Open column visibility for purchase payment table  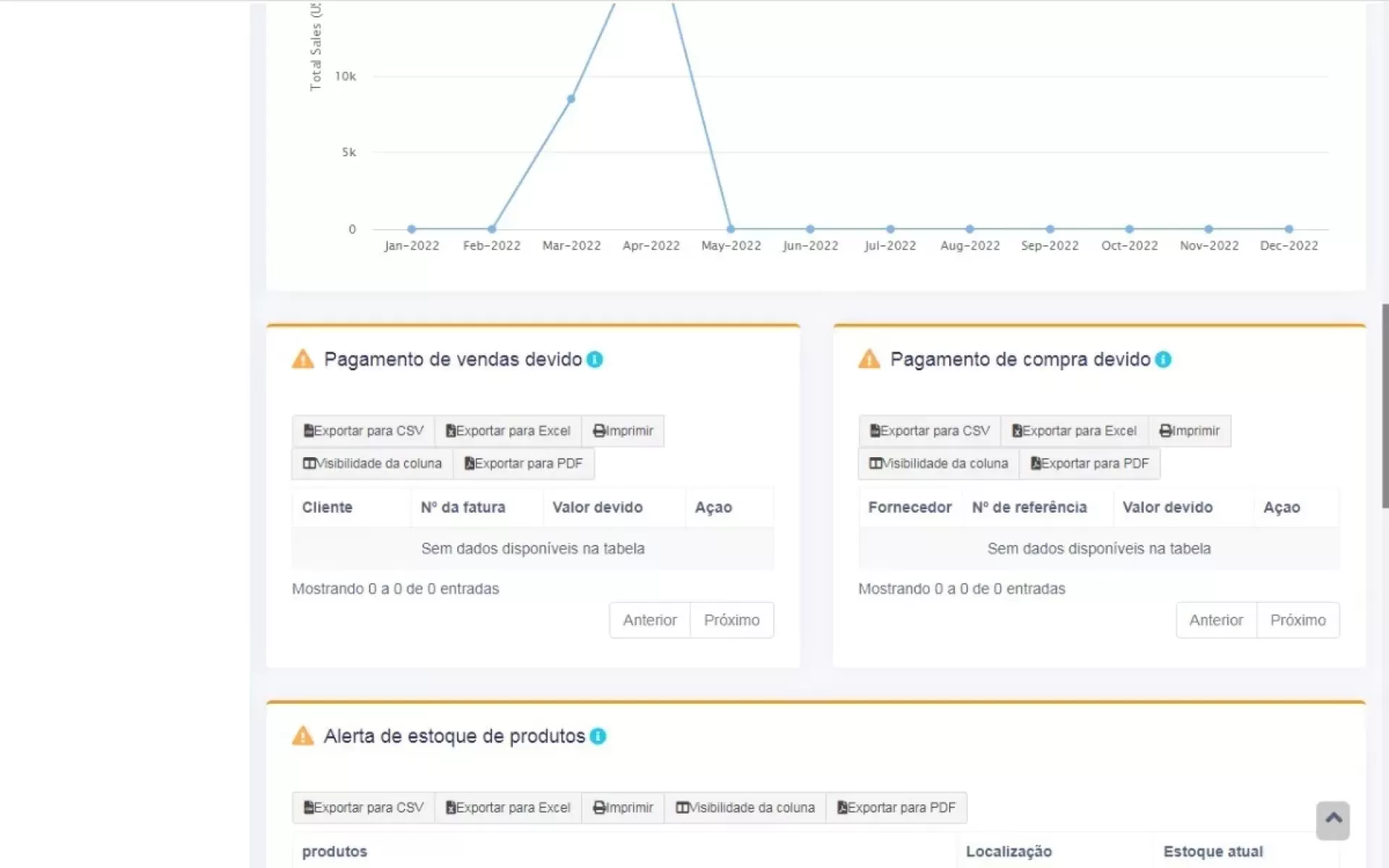click(x=938, y=464)
